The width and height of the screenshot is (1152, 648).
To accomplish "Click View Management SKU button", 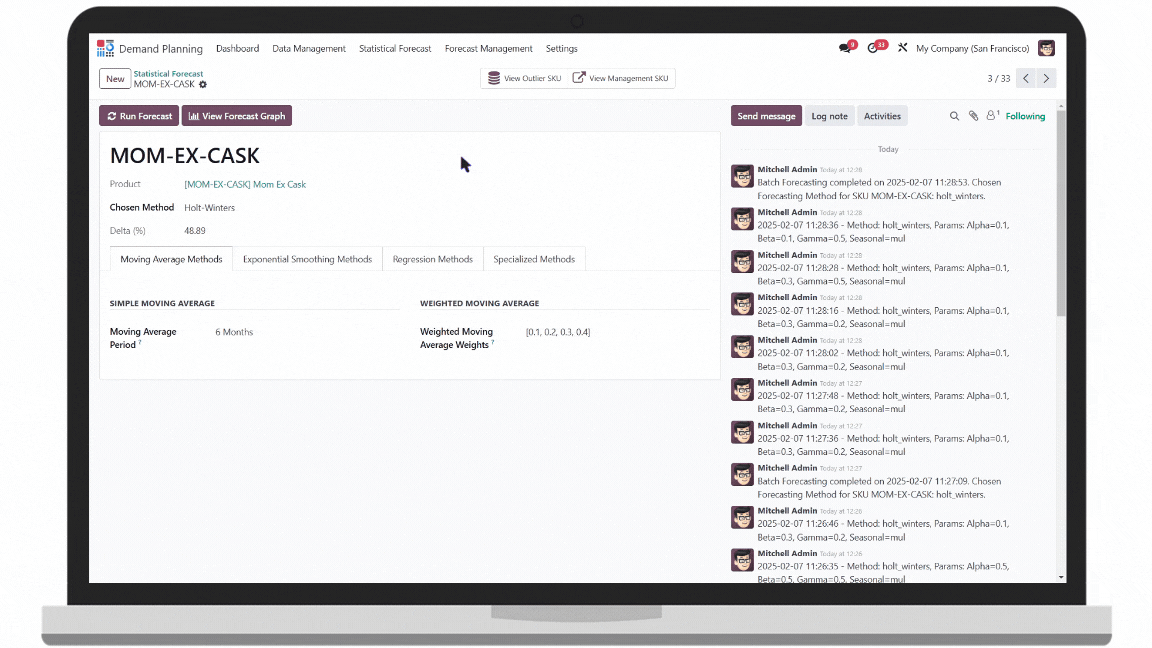I will pos(621,78).
